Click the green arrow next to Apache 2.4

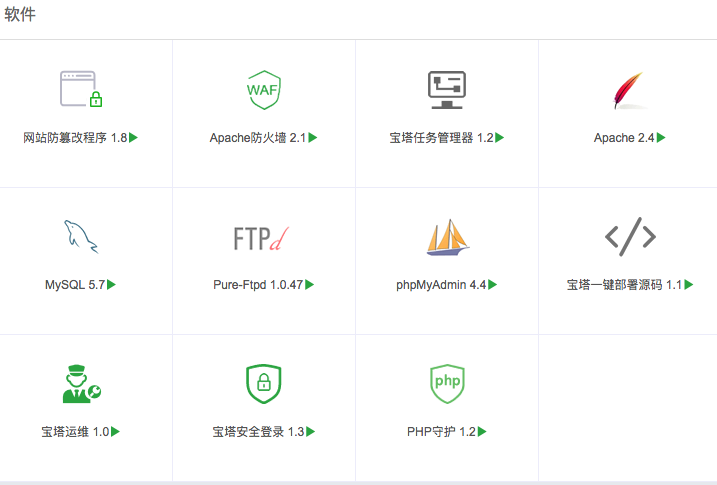click(661, 138)
